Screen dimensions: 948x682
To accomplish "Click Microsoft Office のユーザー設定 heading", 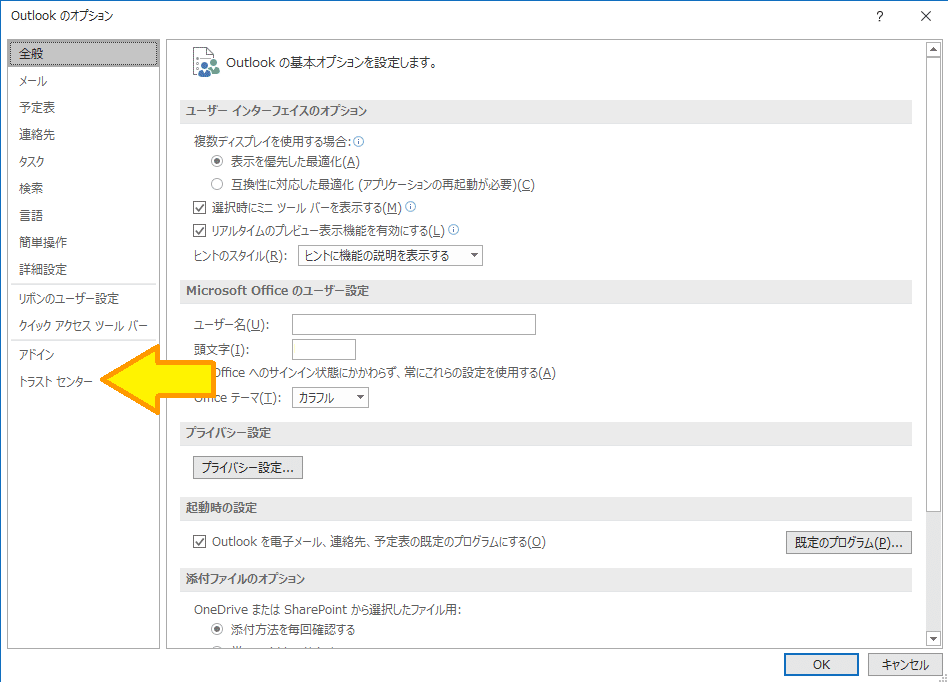I will point(278,291).
